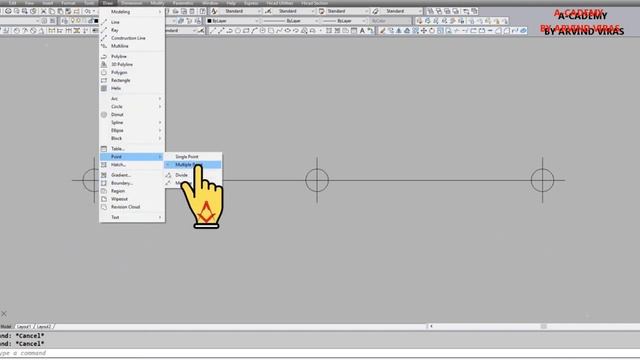Choose Ray from the Draw menu

click(x=132, y=30)
